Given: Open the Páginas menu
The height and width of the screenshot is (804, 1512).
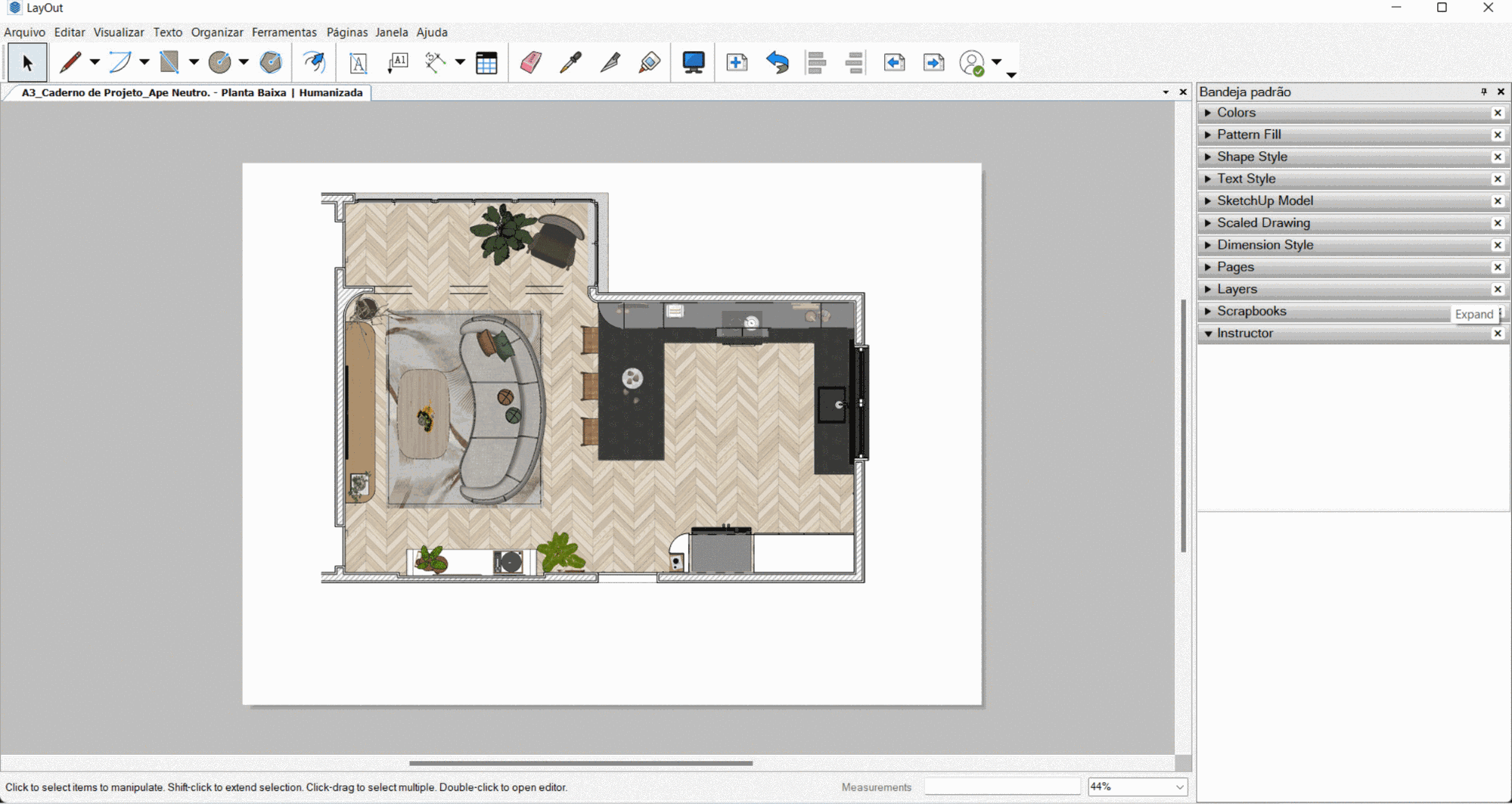Looking at the screenshot, I should (x=347, y=32).
